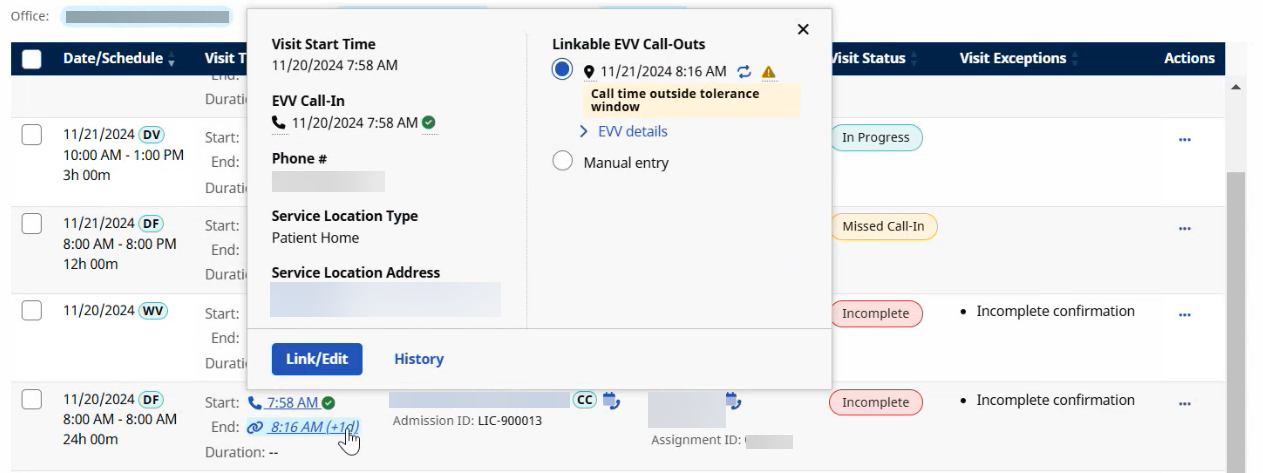
Task: Open the History tab in the popup
Action: click(x=419, y=359)
